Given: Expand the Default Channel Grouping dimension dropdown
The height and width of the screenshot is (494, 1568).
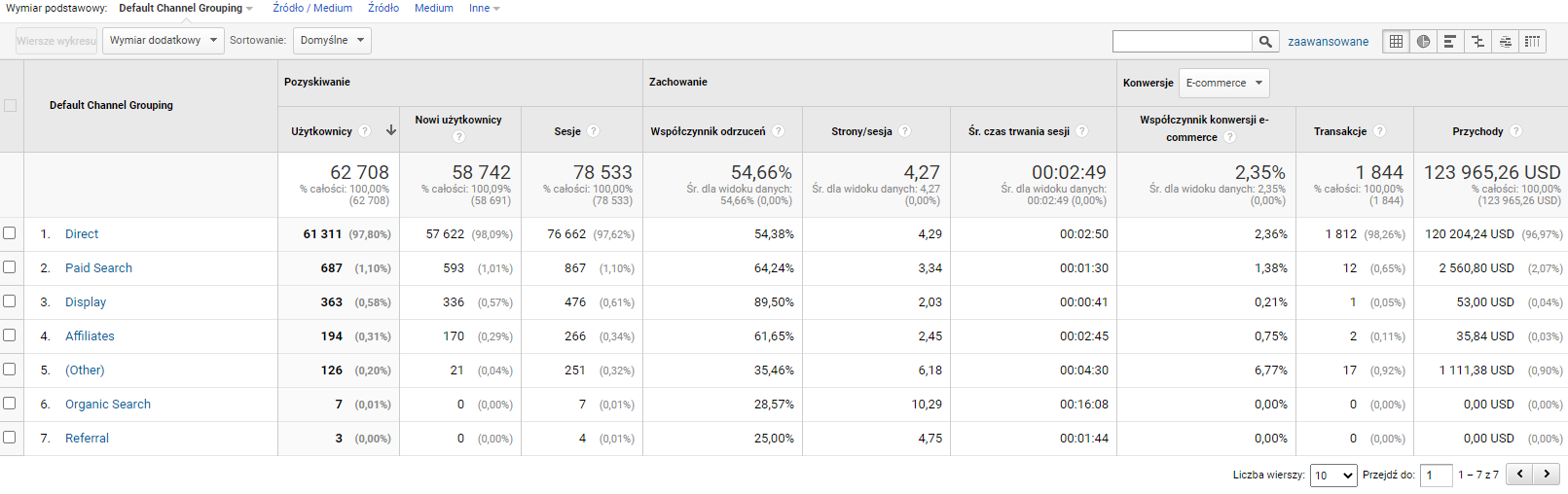Looking at the screenshot, I should point(186,8).
